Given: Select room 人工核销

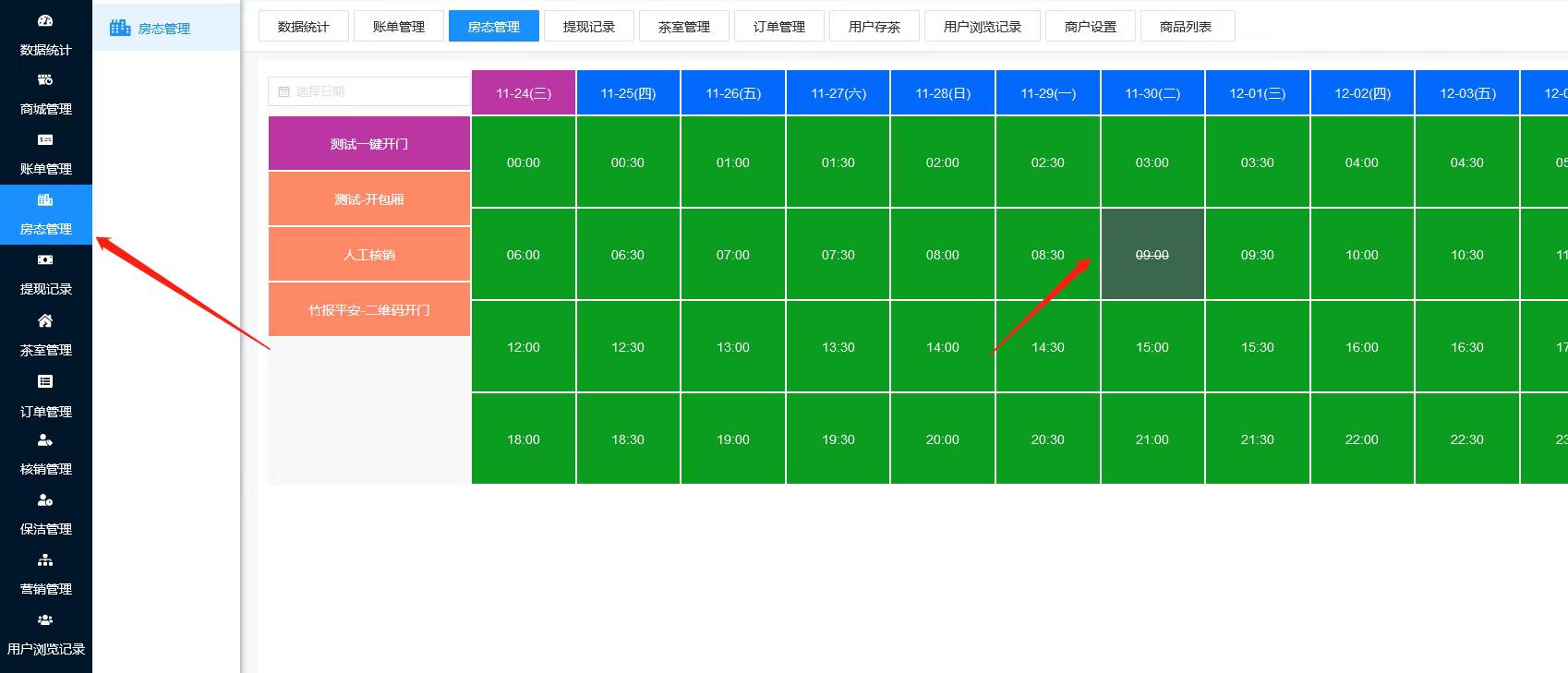Looking at the screenshot, I should (x=369, y=255).
